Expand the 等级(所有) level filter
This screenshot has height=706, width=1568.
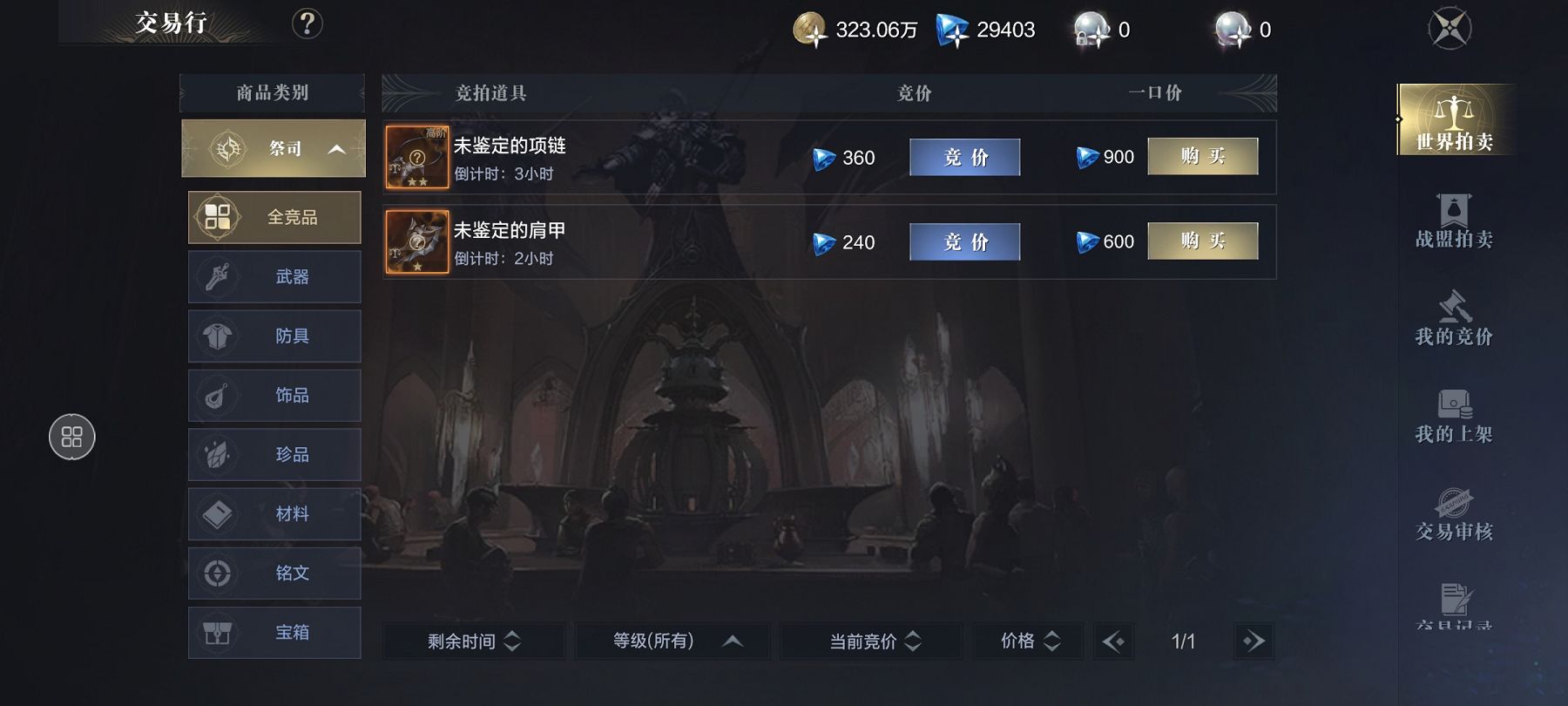672,642
